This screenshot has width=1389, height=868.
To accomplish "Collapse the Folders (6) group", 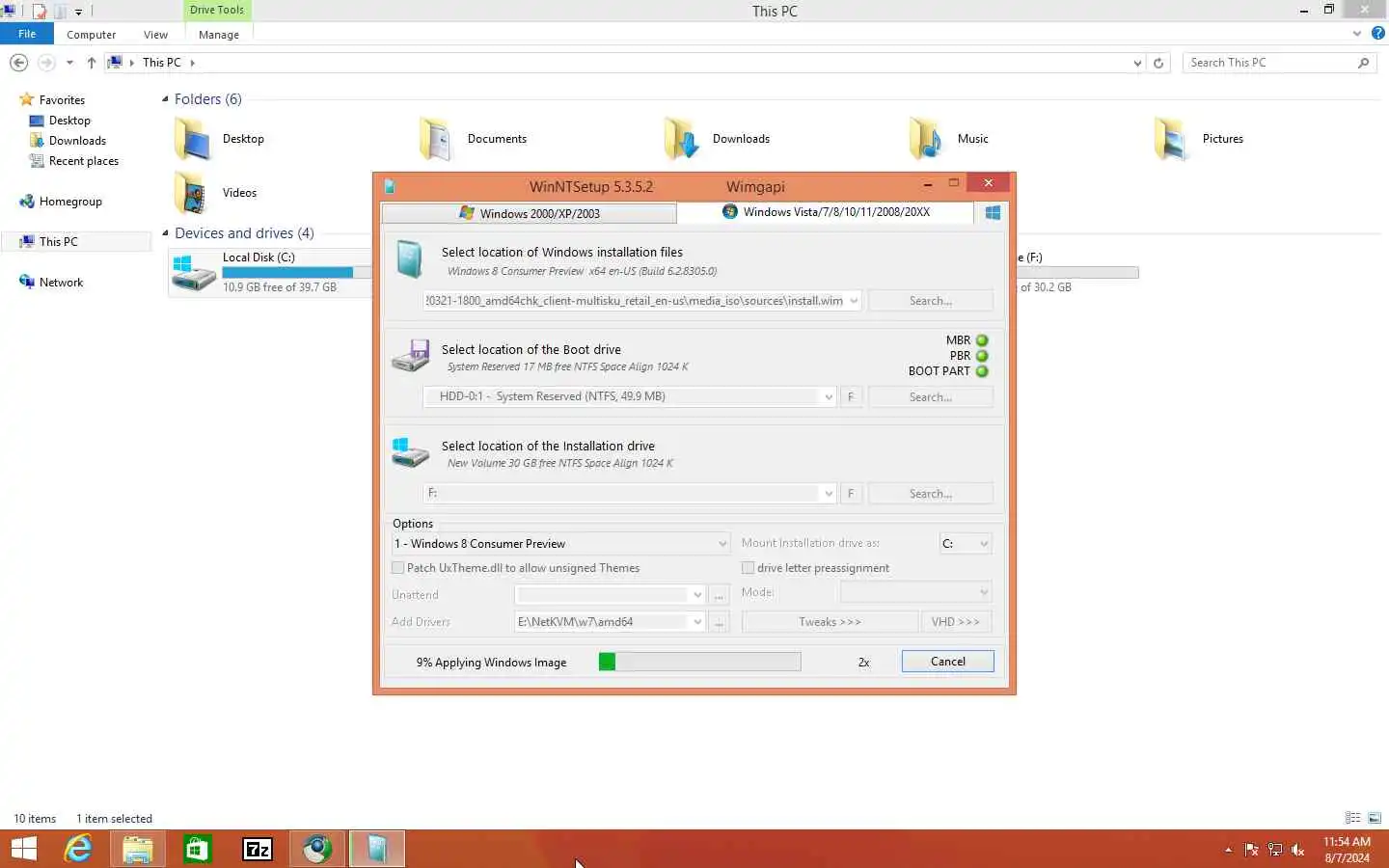I will 165,99.
